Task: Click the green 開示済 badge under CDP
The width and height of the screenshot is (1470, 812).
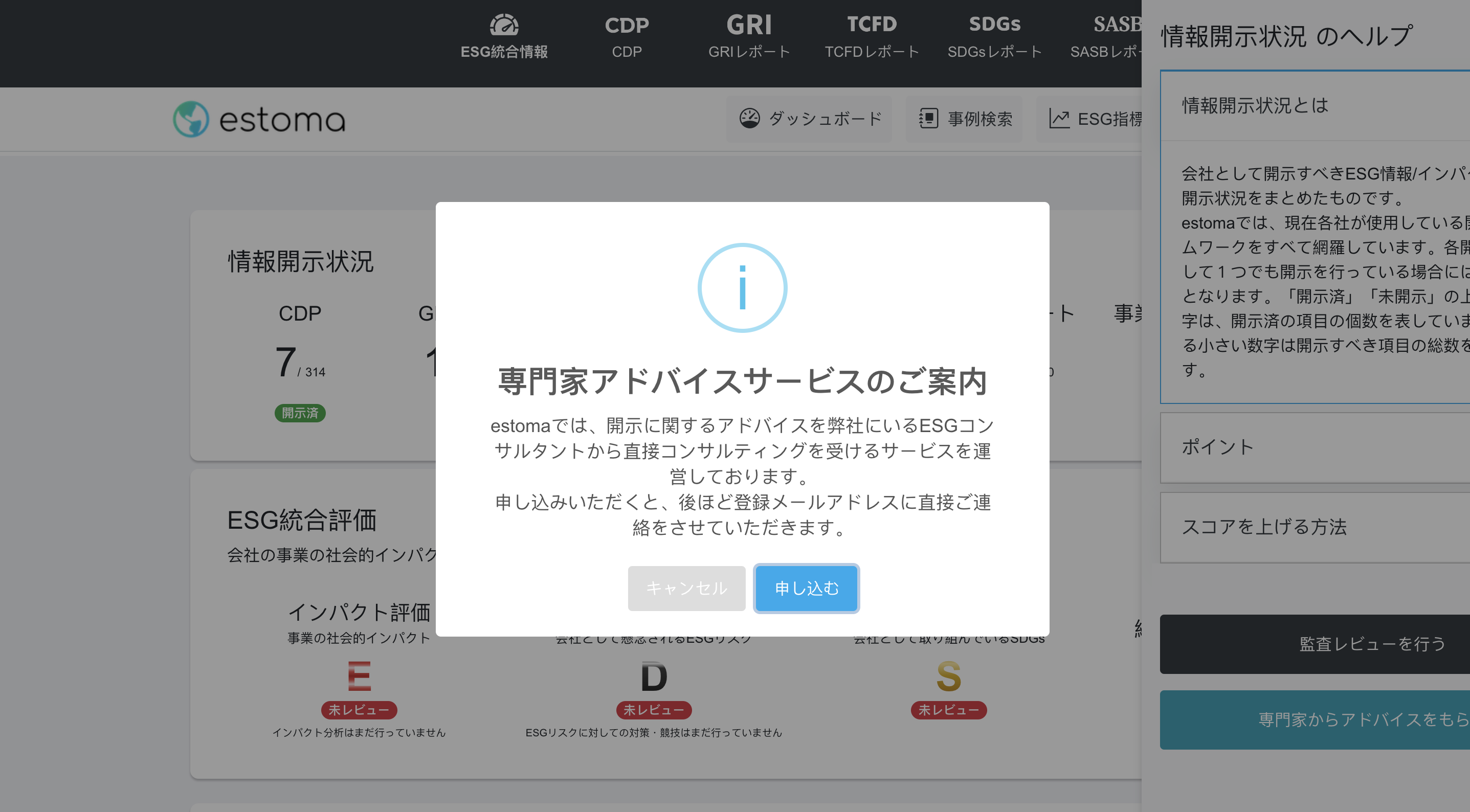Action: (x=300, y=413)
